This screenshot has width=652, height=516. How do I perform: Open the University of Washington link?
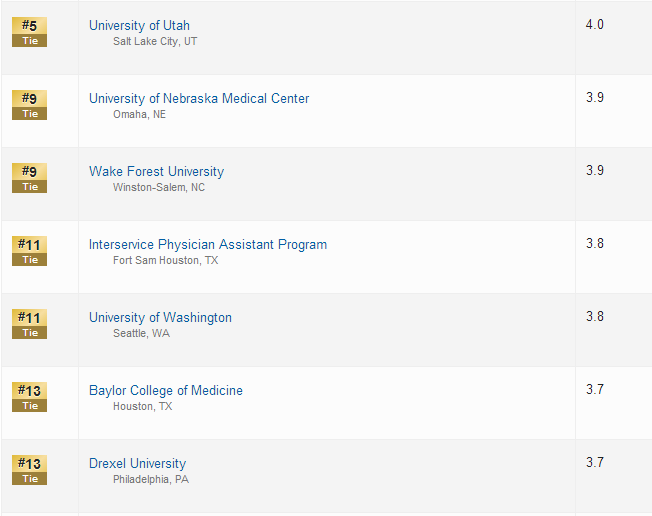pyautogui.click(x=161, y=318)
